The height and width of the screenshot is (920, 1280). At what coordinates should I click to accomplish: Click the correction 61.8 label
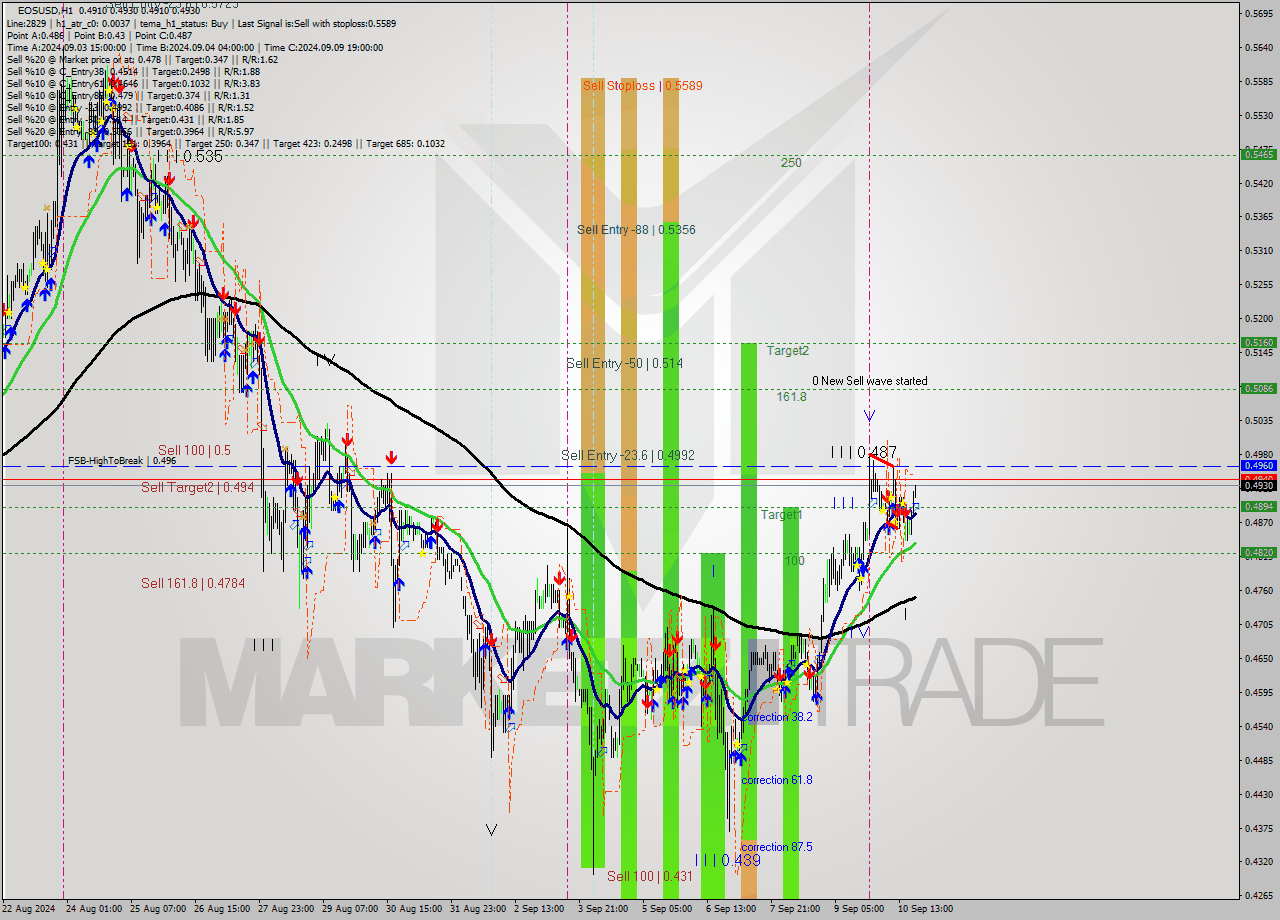coord(777,780)
